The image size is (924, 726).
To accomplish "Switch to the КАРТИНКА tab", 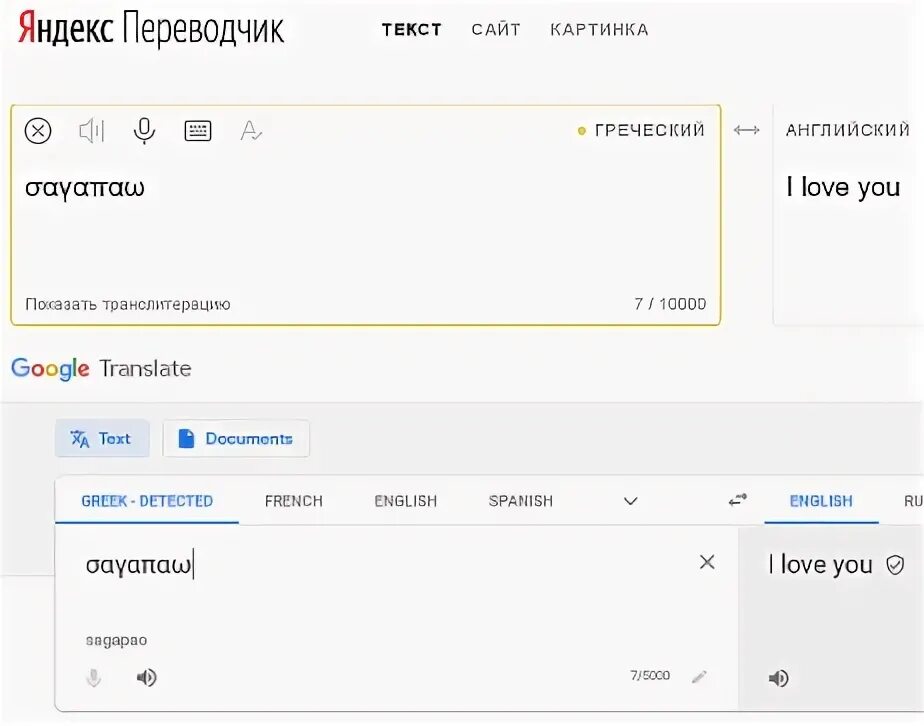I will click(x=599, y=29).
